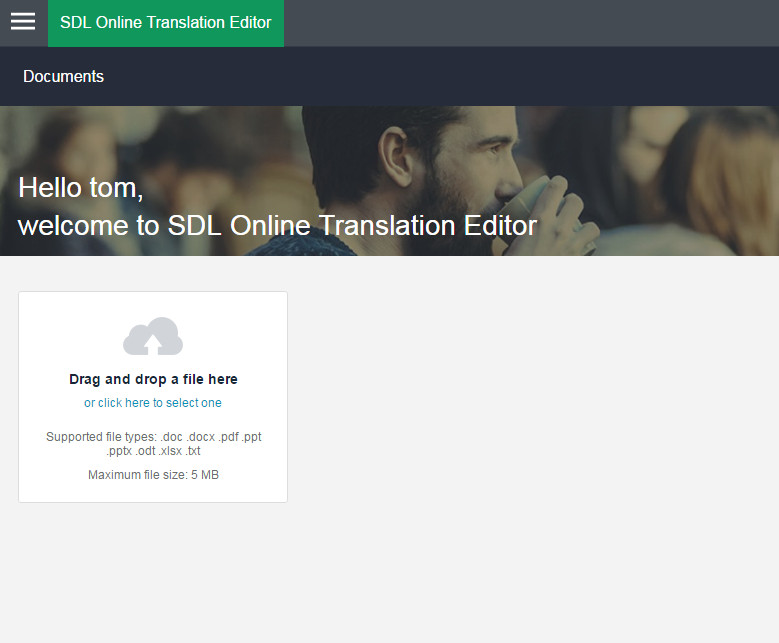Click empty space in the dark Documents bar
Screen dimensions: 779x643
tap(450, 76)
